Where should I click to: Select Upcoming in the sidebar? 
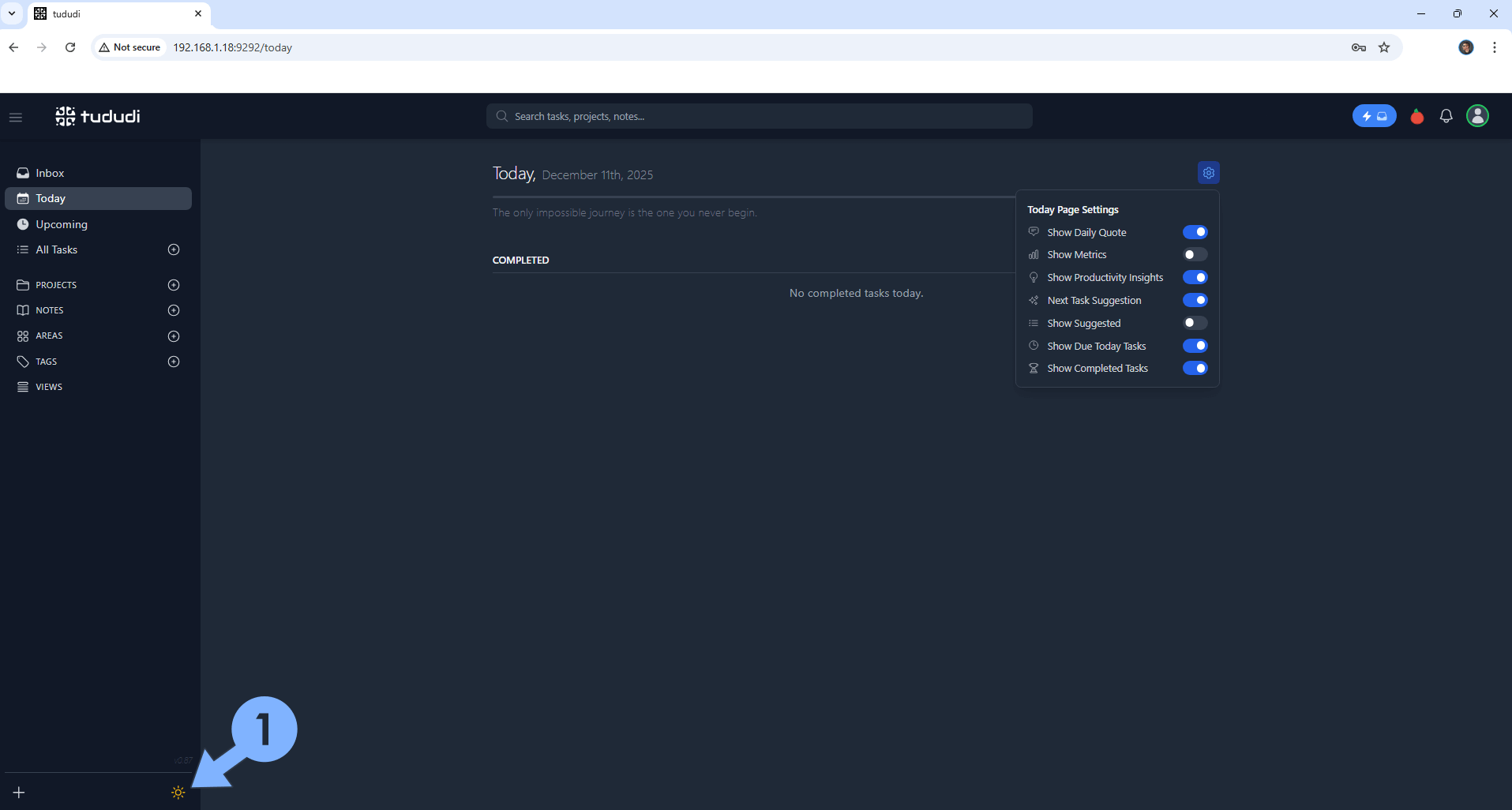pos(61,224)
